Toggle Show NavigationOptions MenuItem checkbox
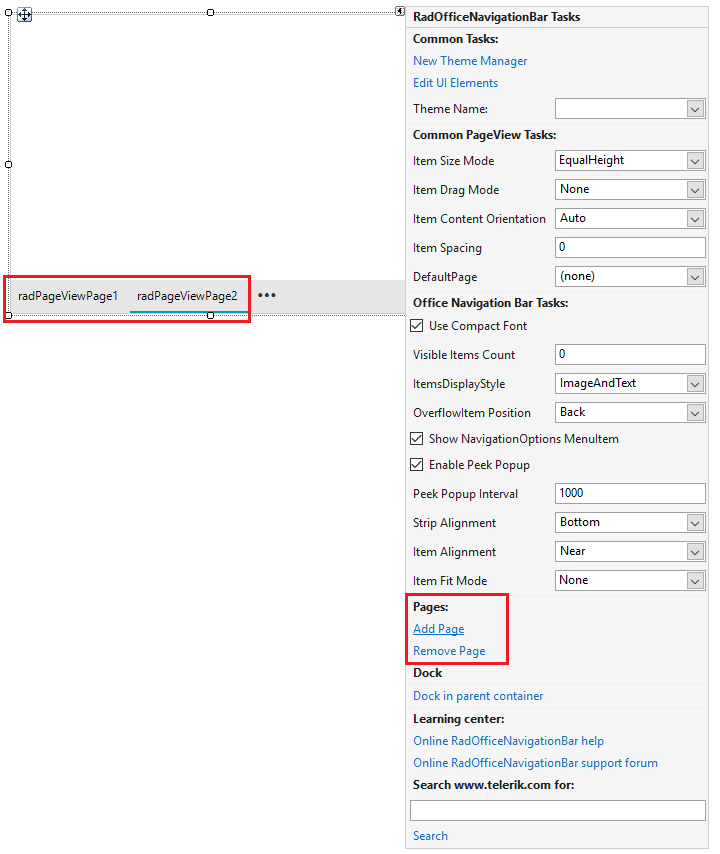This screenshot has height=854, width=720. tap(417, 438)
